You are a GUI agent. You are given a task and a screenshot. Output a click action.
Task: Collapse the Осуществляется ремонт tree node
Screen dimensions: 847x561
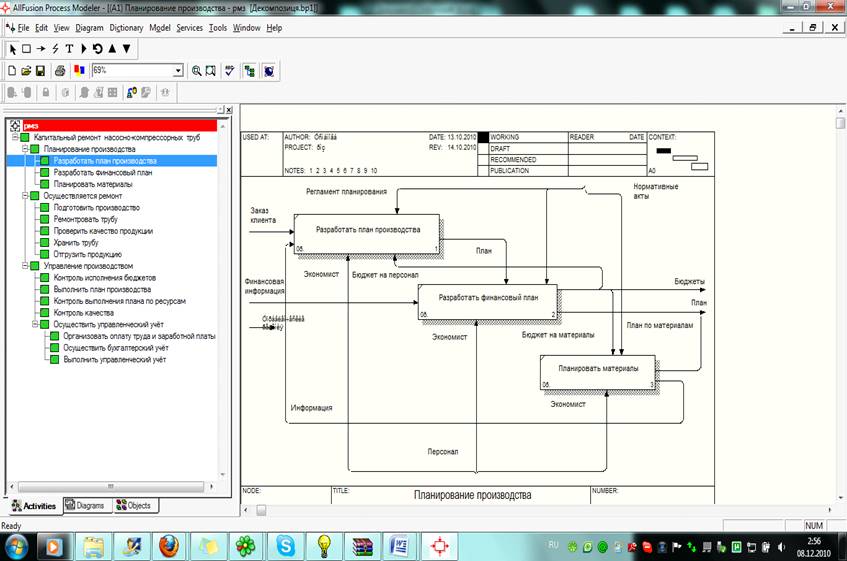(x=24, y=196)
